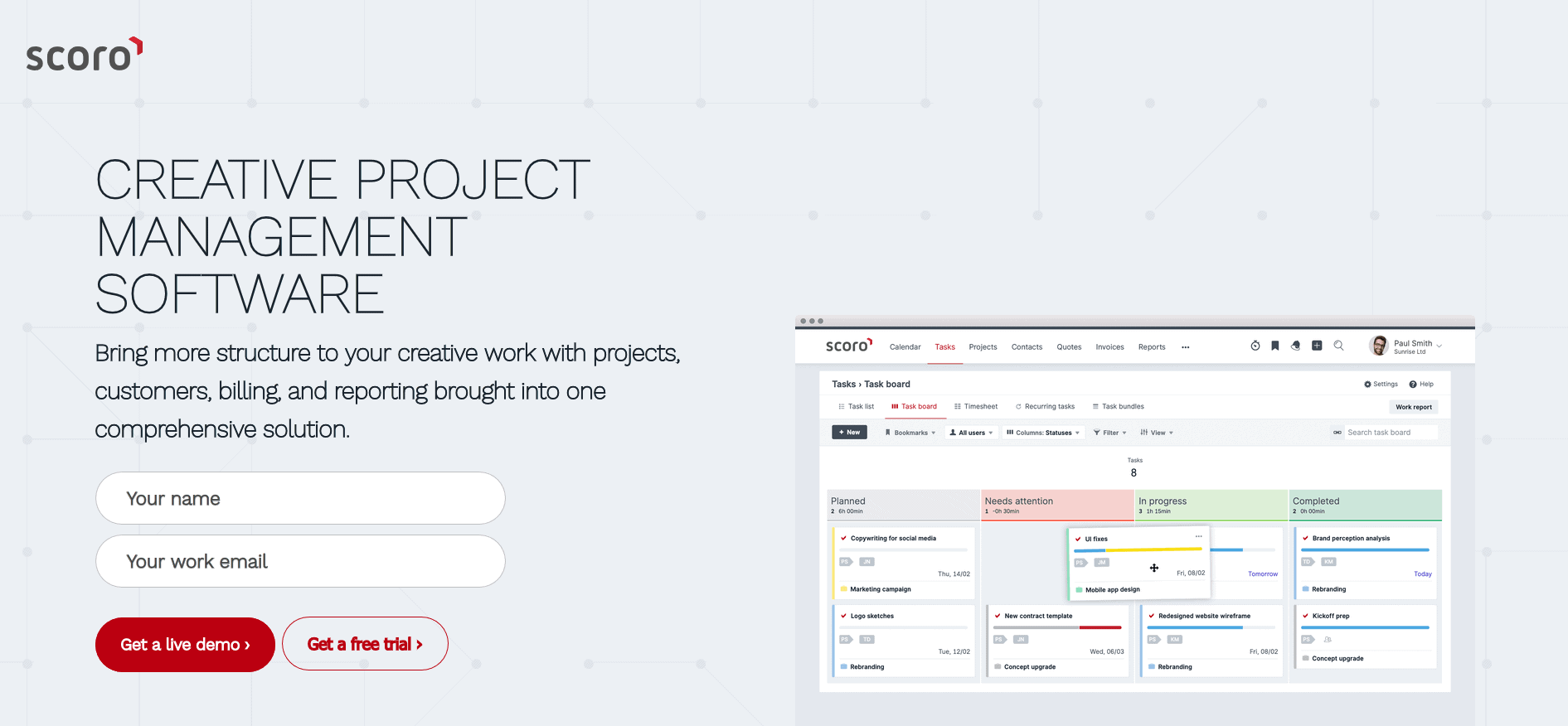Click the Get a free trial button

(x=365, y=644)
